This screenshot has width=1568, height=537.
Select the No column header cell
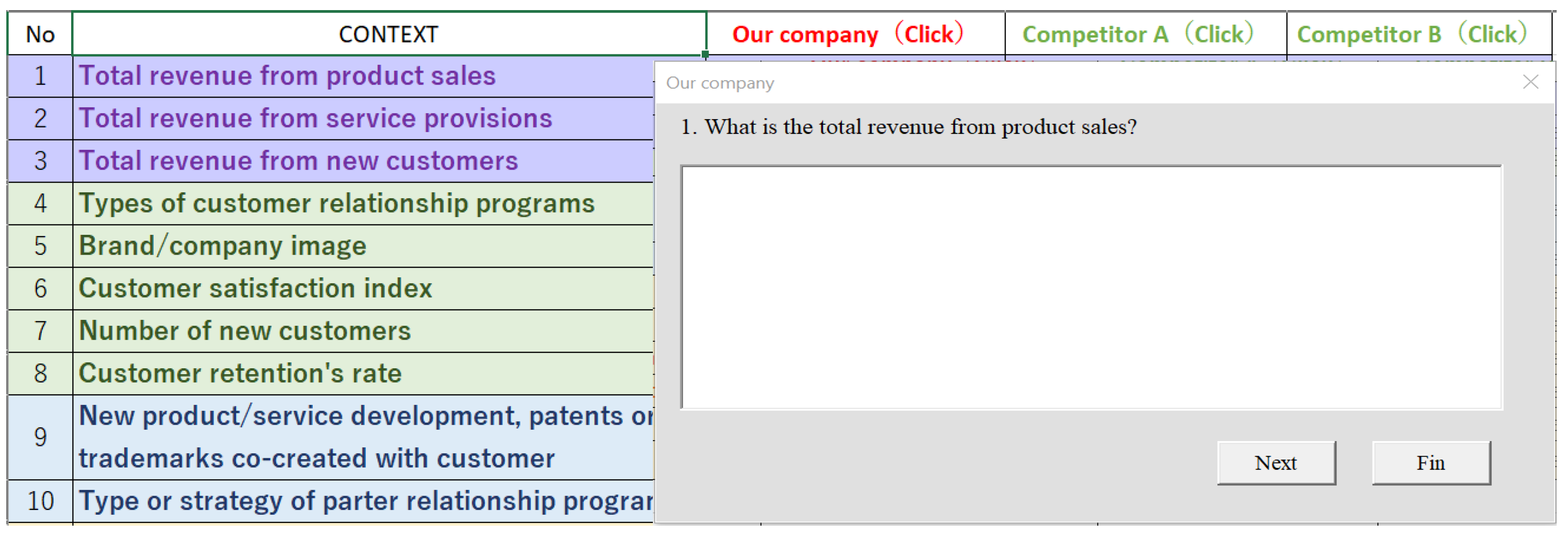pyautogui.click(x=40, y=34)
